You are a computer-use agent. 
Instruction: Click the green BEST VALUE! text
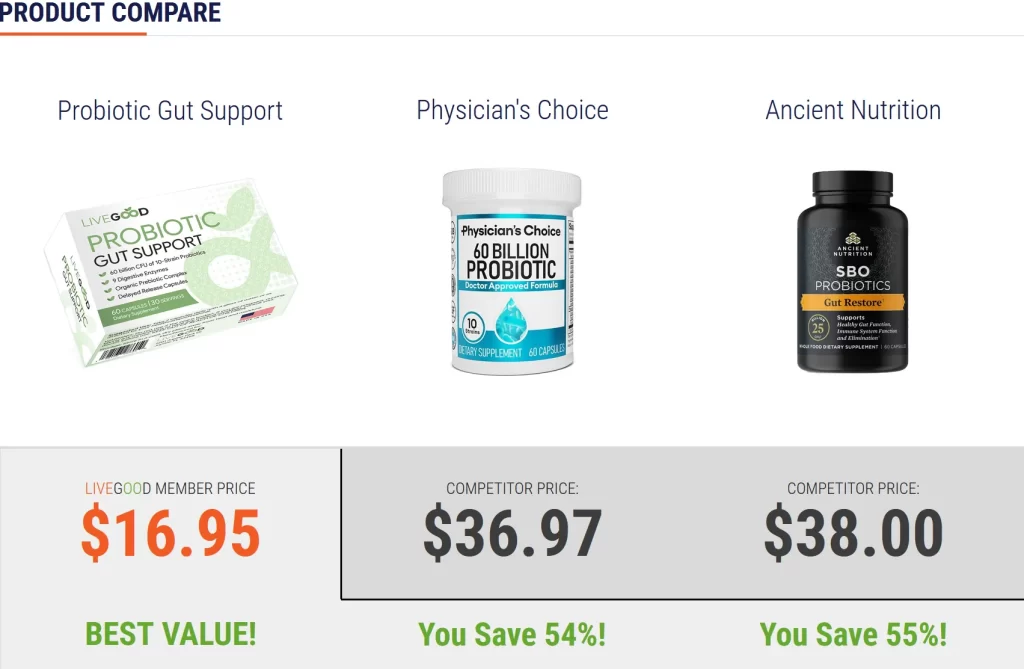tap(170, 633)
